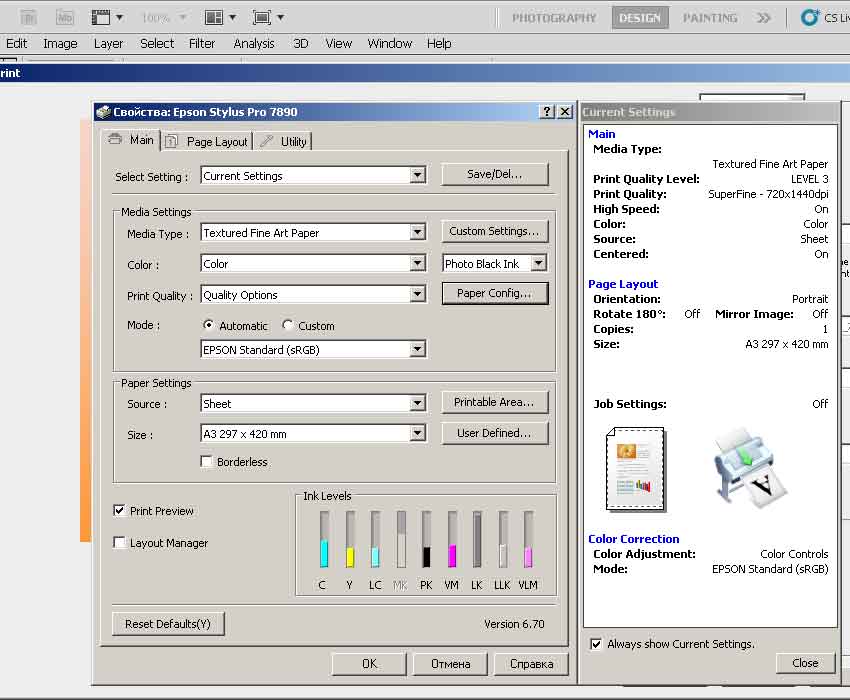850x700 pixels.
Task: Select the Automatic mode radio button
Action: (x=208, y=325)
